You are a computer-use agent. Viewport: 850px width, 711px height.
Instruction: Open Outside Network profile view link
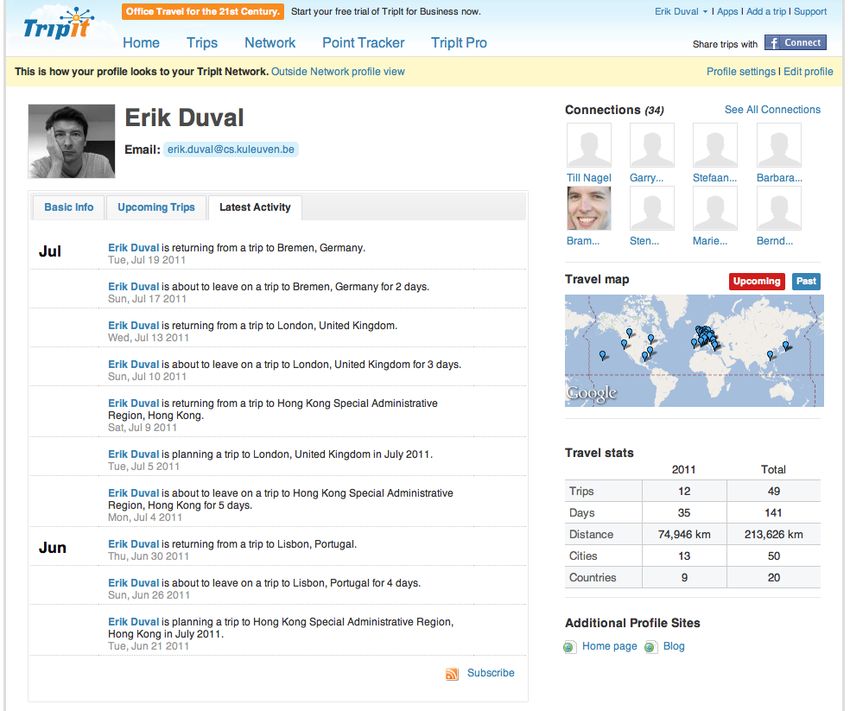(338, 72)
